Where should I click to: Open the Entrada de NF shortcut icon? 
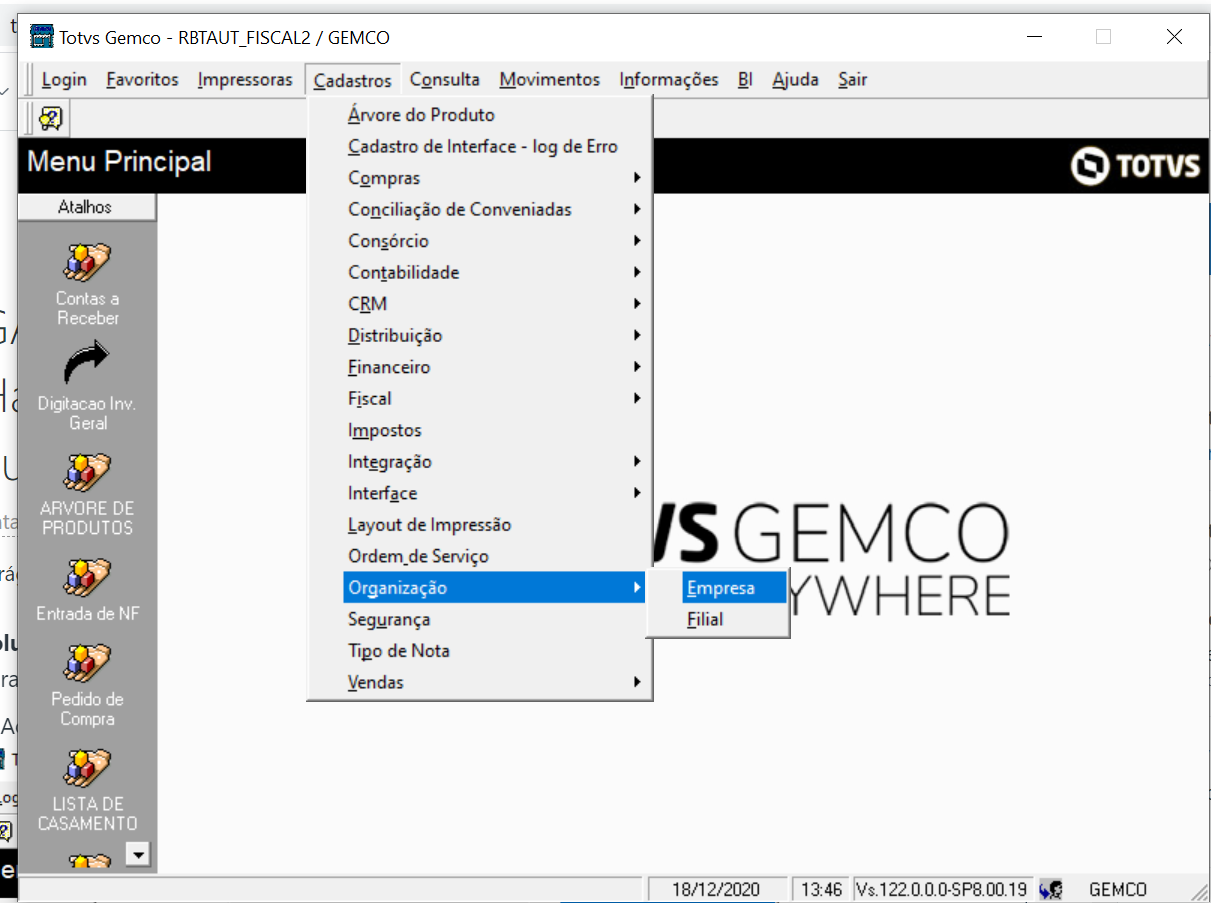[87, 578]
